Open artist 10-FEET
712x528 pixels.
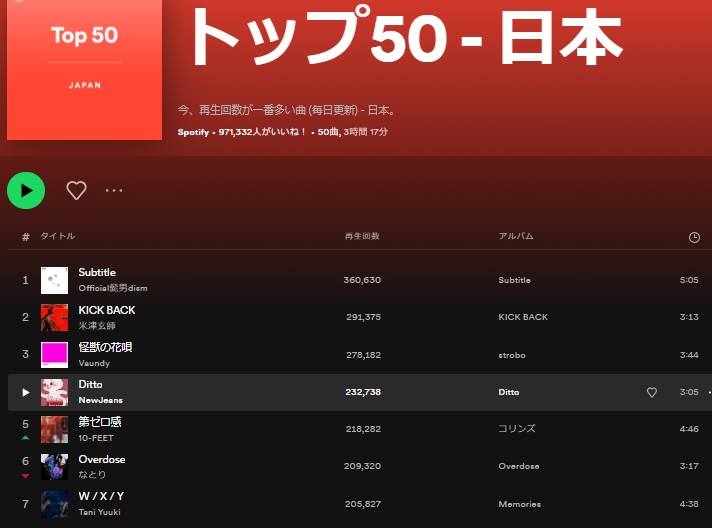pos(96,438)
